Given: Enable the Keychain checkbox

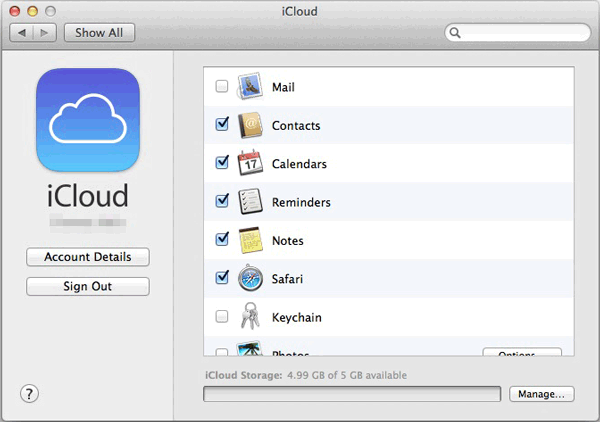Looking at the screenshot, I should (x=222, y=316).
